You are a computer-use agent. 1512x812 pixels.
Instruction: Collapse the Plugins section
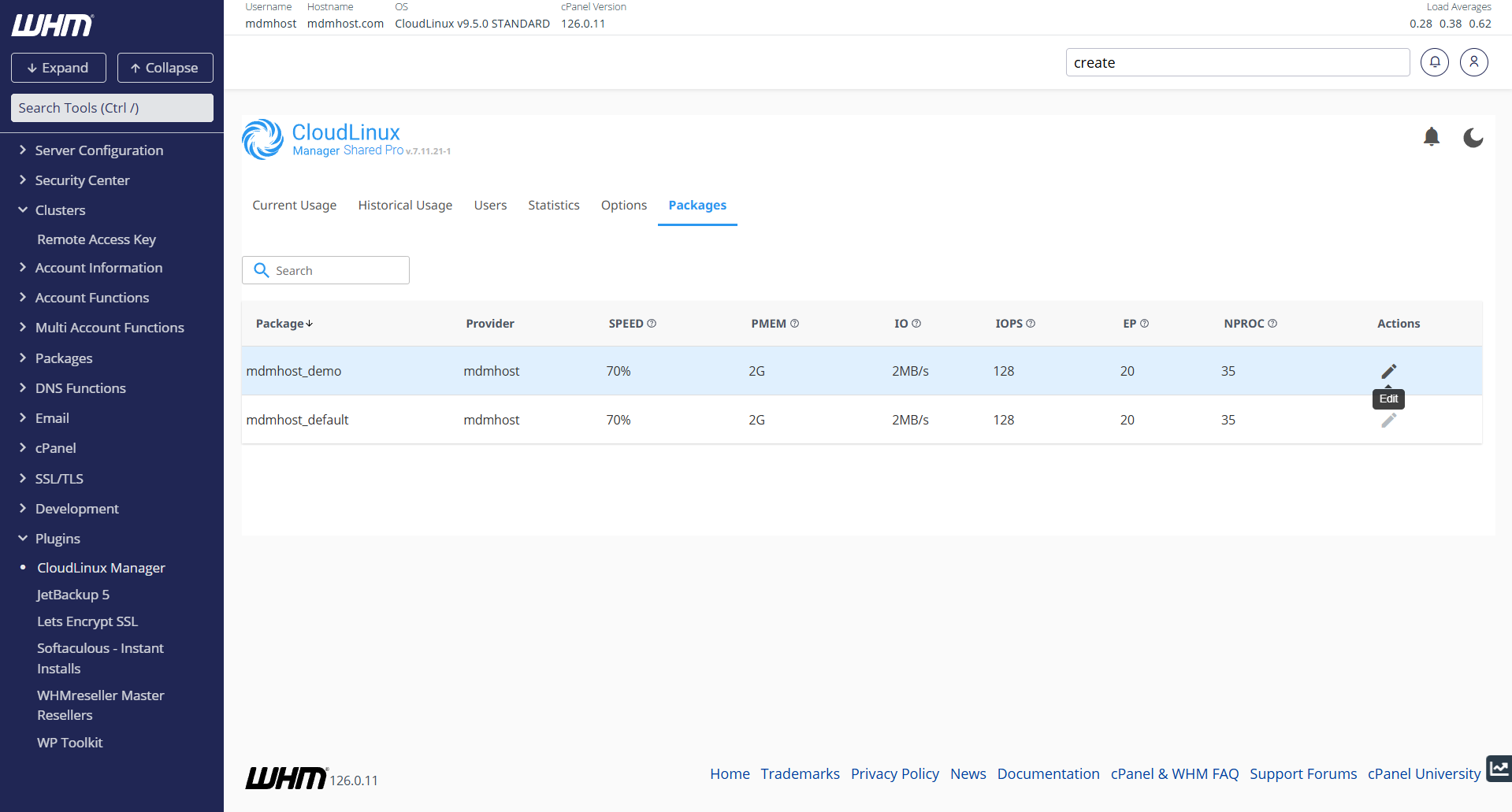click(58, 539)
